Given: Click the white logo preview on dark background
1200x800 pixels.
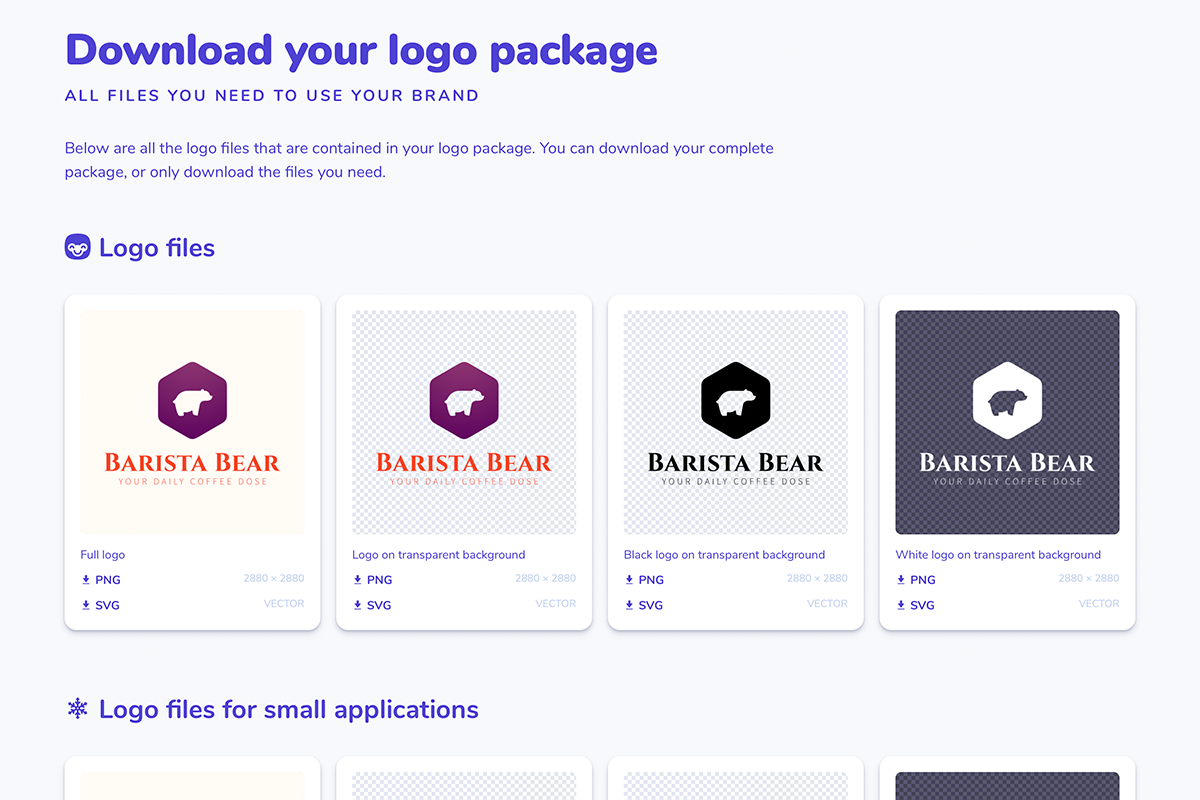Looking at the screenshot, I should [1007, 421].
